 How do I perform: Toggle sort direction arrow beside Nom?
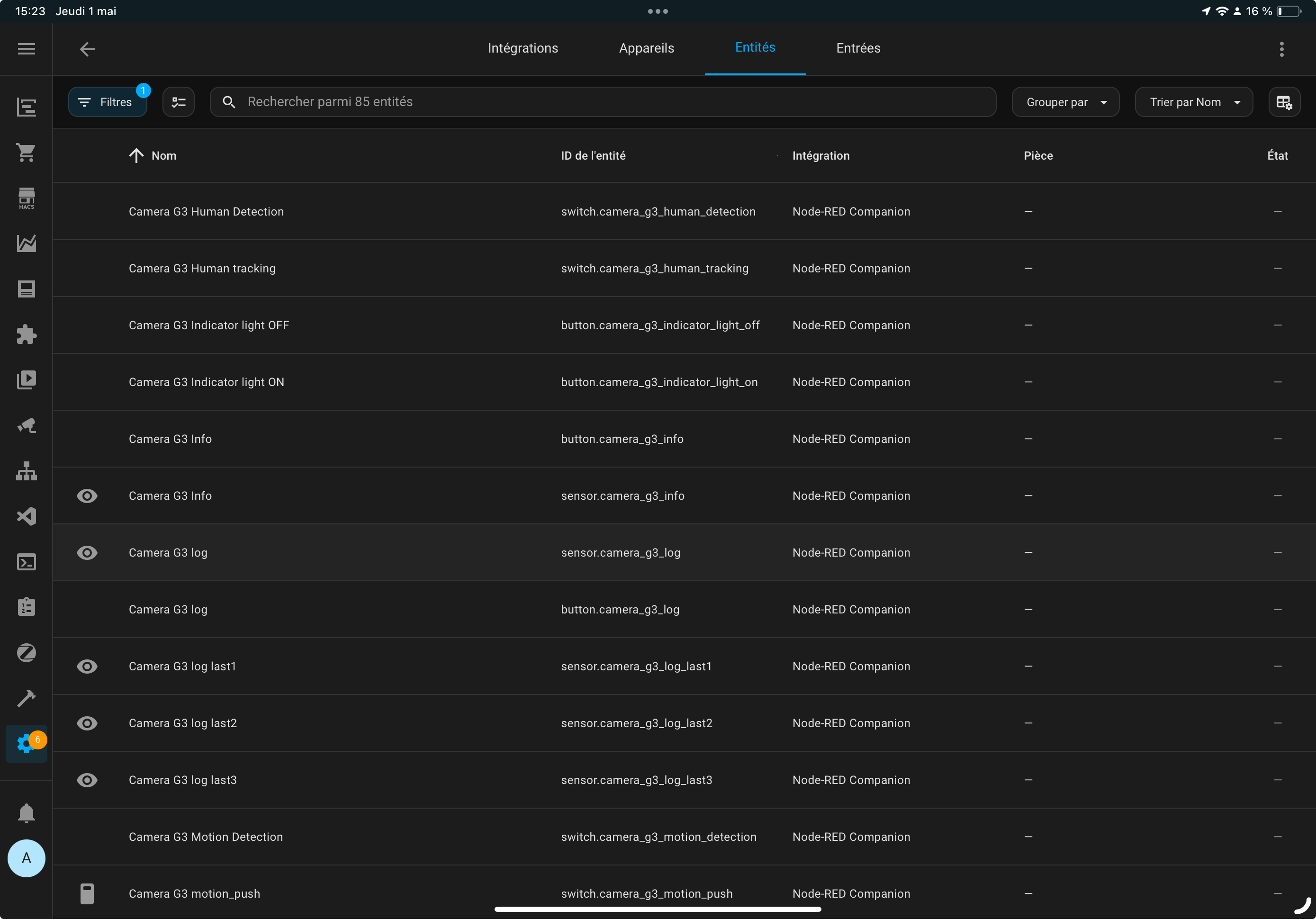(x=136, y=155)
